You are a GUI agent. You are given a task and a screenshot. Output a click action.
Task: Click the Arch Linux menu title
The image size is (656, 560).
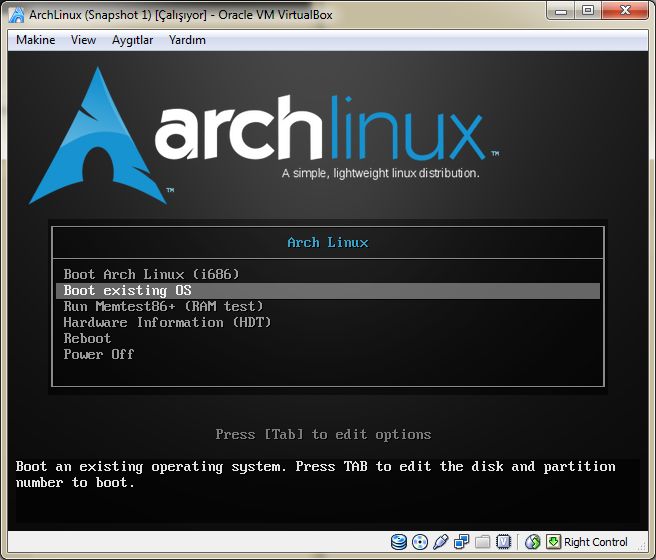(328, 243)
